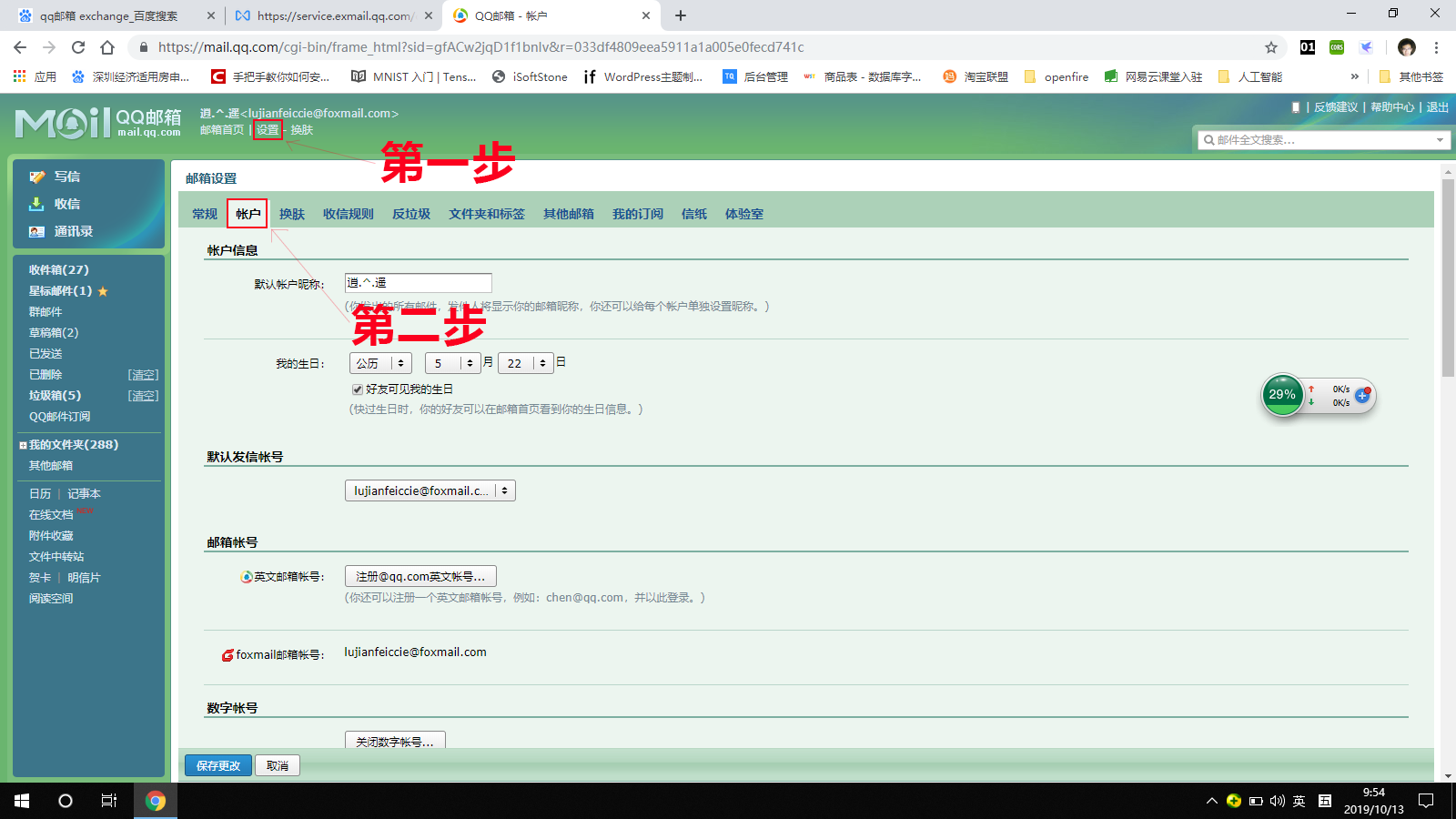The height and width of the screenshot is (819, 1456).
Task: Click the mobile phone icon in the header
Action: coord(1296,107)
